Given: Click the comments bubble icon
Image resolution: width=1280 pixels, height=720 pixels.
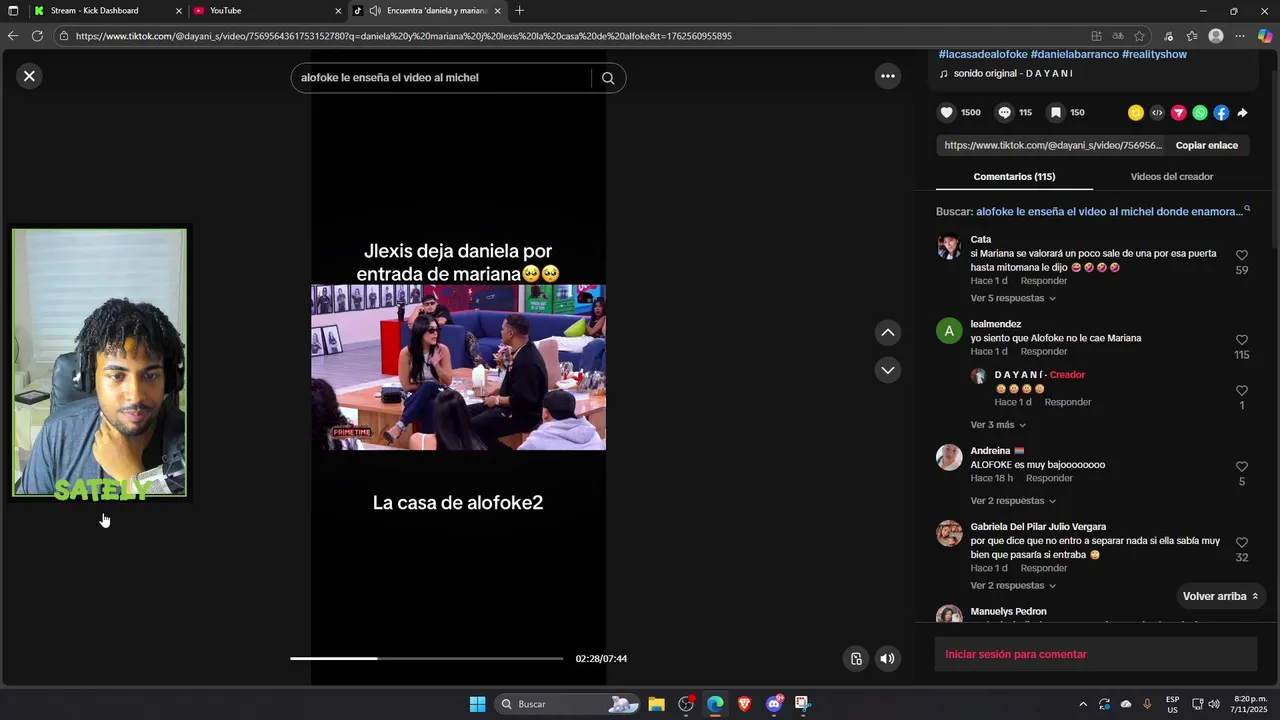Looking at the screenshot, I should pyautogui.click(x=1005, y=113).
